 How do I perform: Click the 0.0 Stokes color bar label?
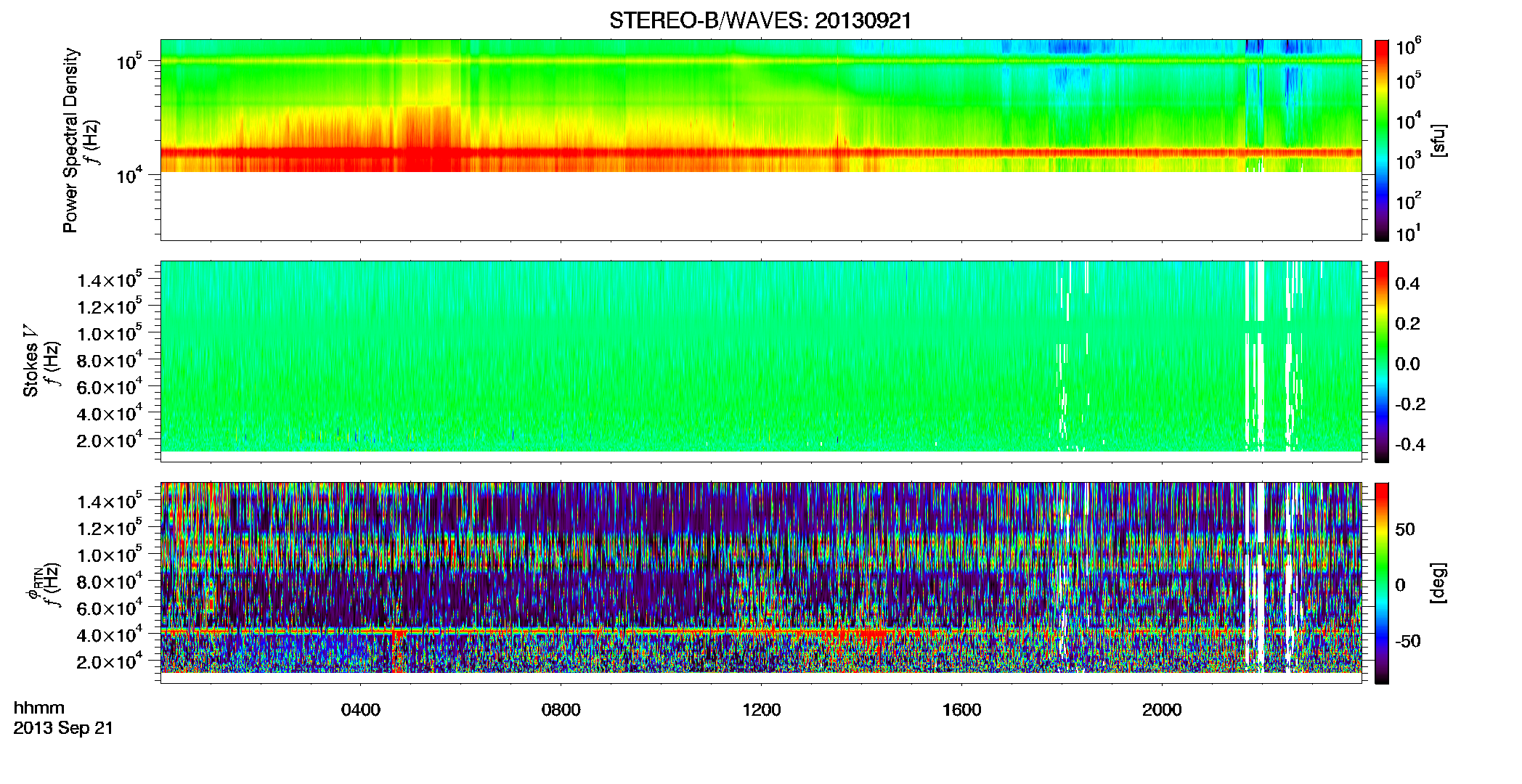(1407, 364)
